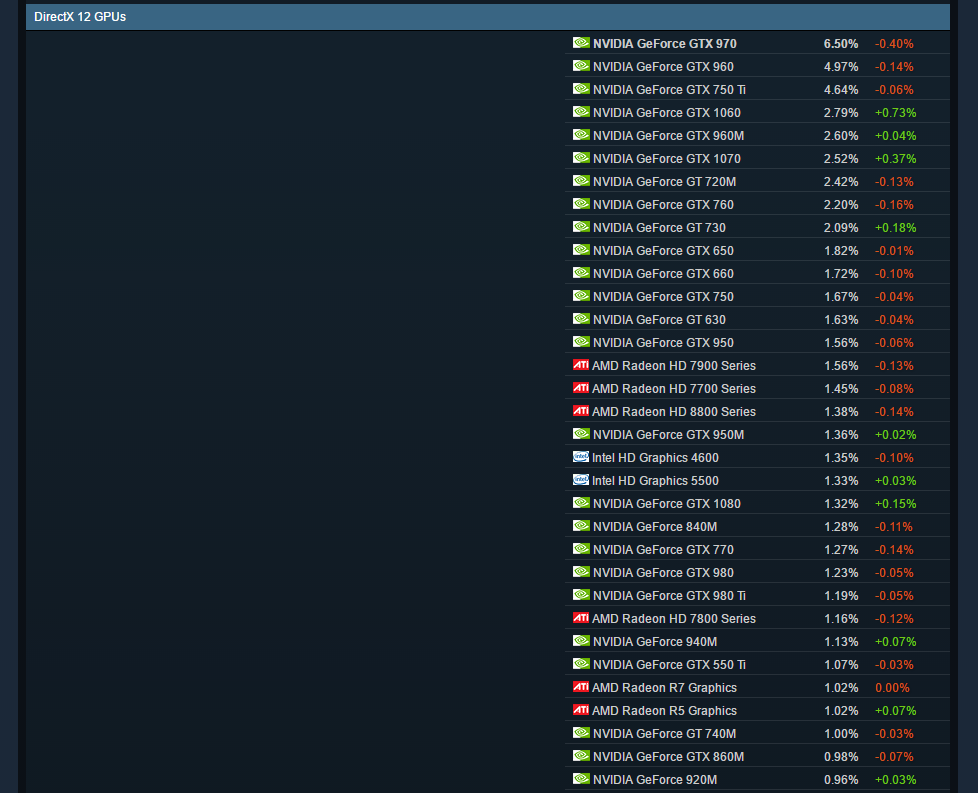Click NVIDIA icon beside GTX 1080
Image resolution: width=978 pixels, height=793 pixels.
coord(581,503)
